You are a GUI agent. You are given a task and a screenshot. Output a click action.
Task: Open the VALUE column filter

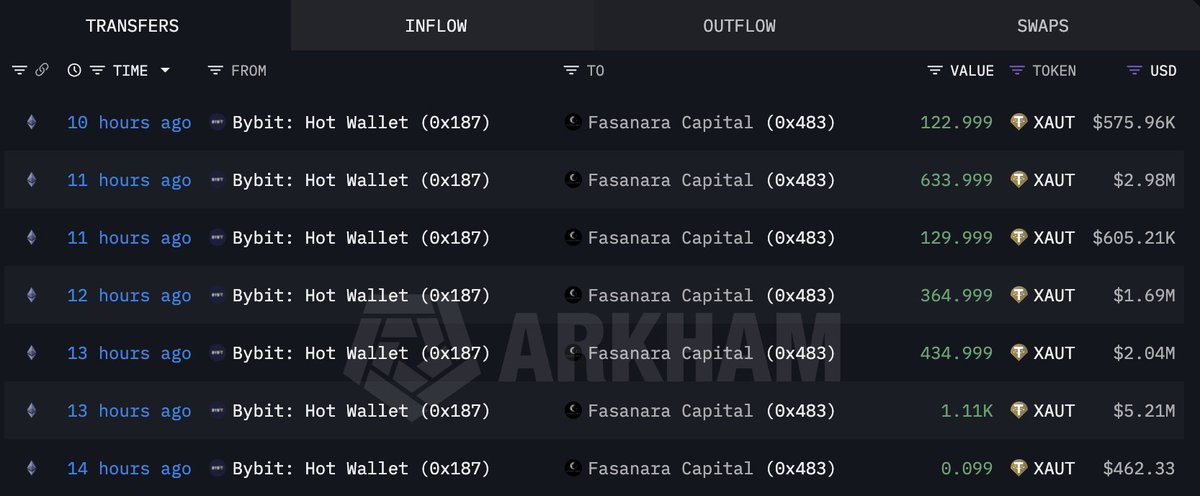point(935,70)
